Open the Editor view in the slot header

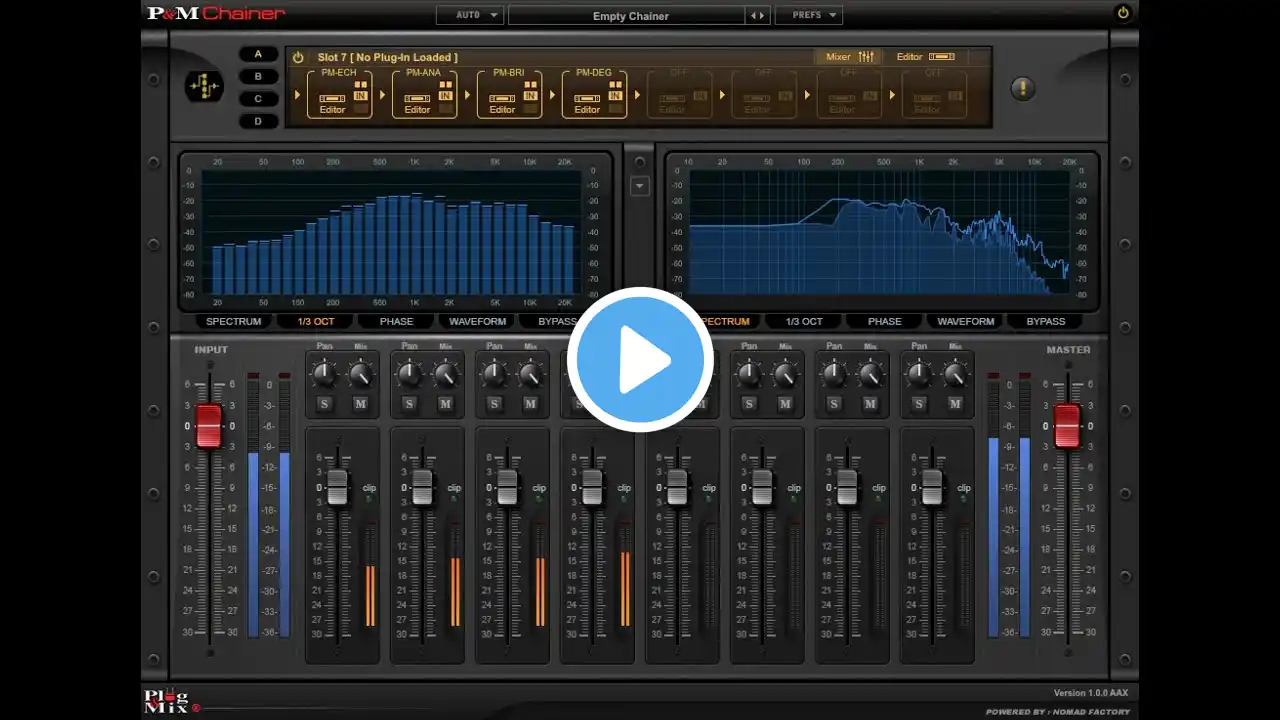pos(925,57)
